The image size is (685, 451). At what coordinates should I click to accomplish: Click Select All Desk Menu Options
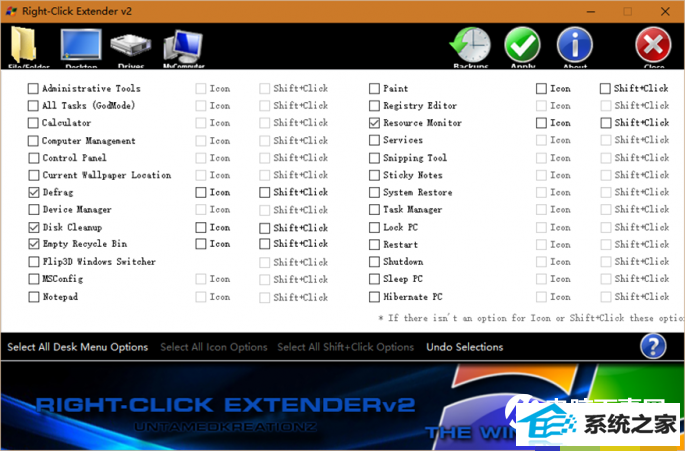[x=78, y=347]
